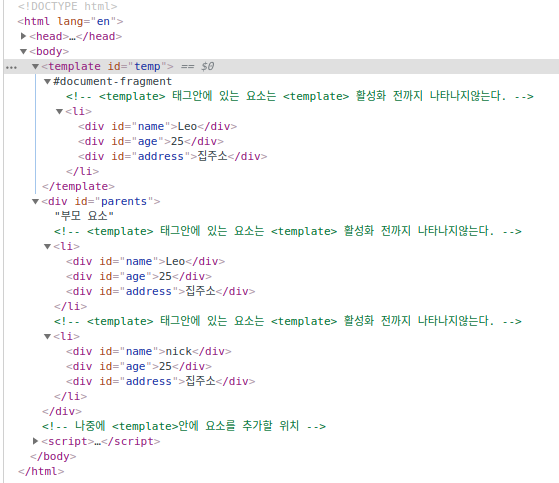
Task: Click the nick text inside name div
Action: (x=179, y=351)
